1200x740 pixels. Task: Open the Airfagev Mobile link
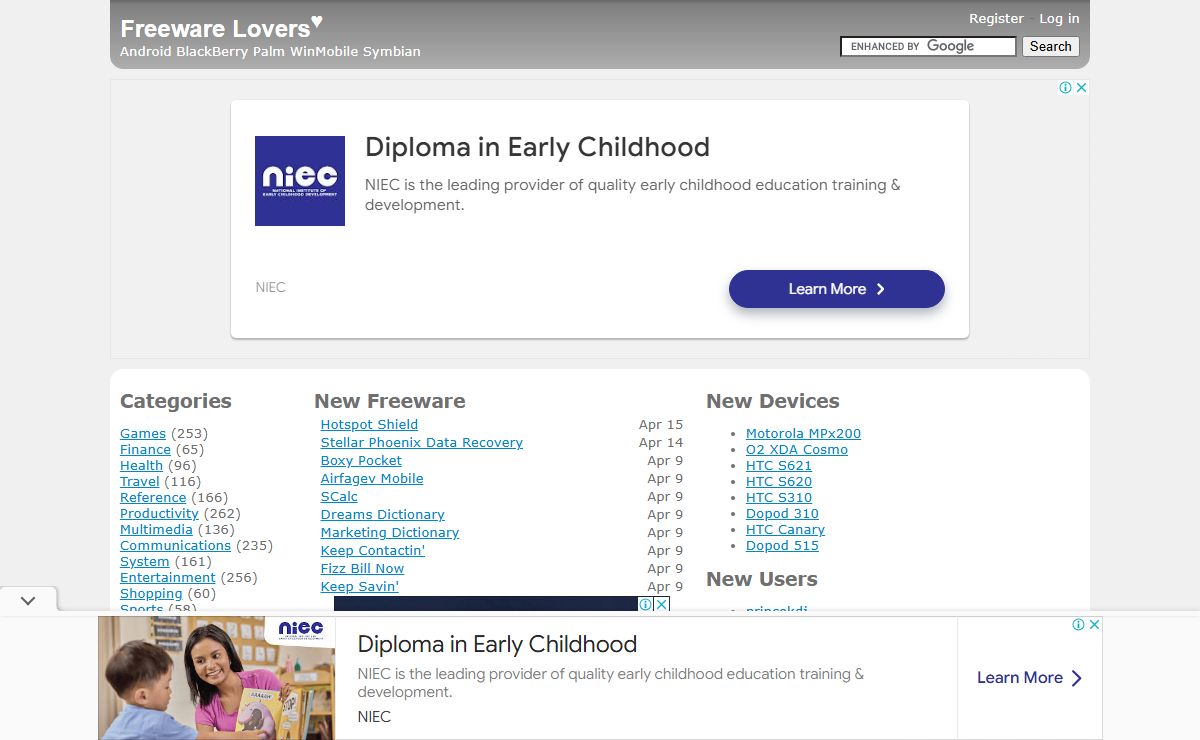pos(372,478)
